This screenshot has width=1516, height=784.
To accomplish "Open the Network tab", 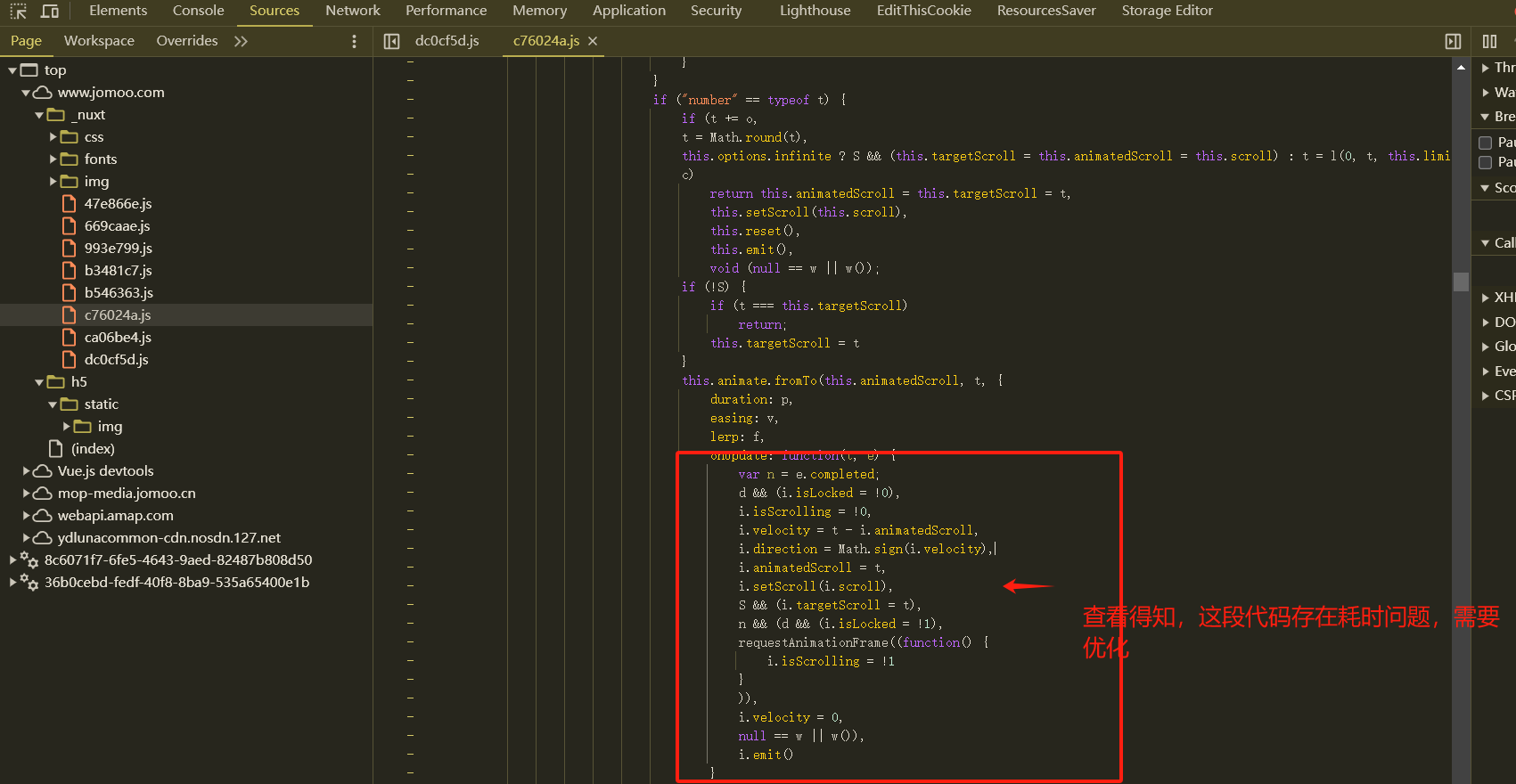I will coord(353,11).
